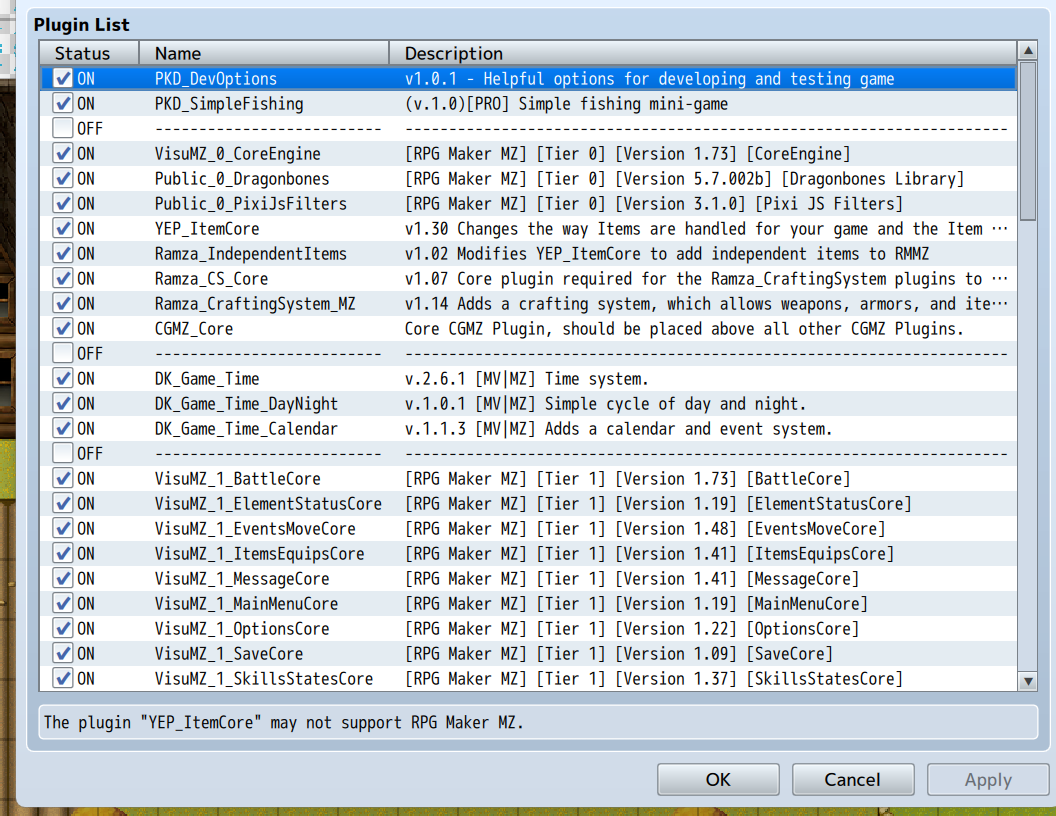This screenshot has height=816, width=1056.
Task: Select the CGMZ_Core plugin name
Action: click(x=194, y=329)
